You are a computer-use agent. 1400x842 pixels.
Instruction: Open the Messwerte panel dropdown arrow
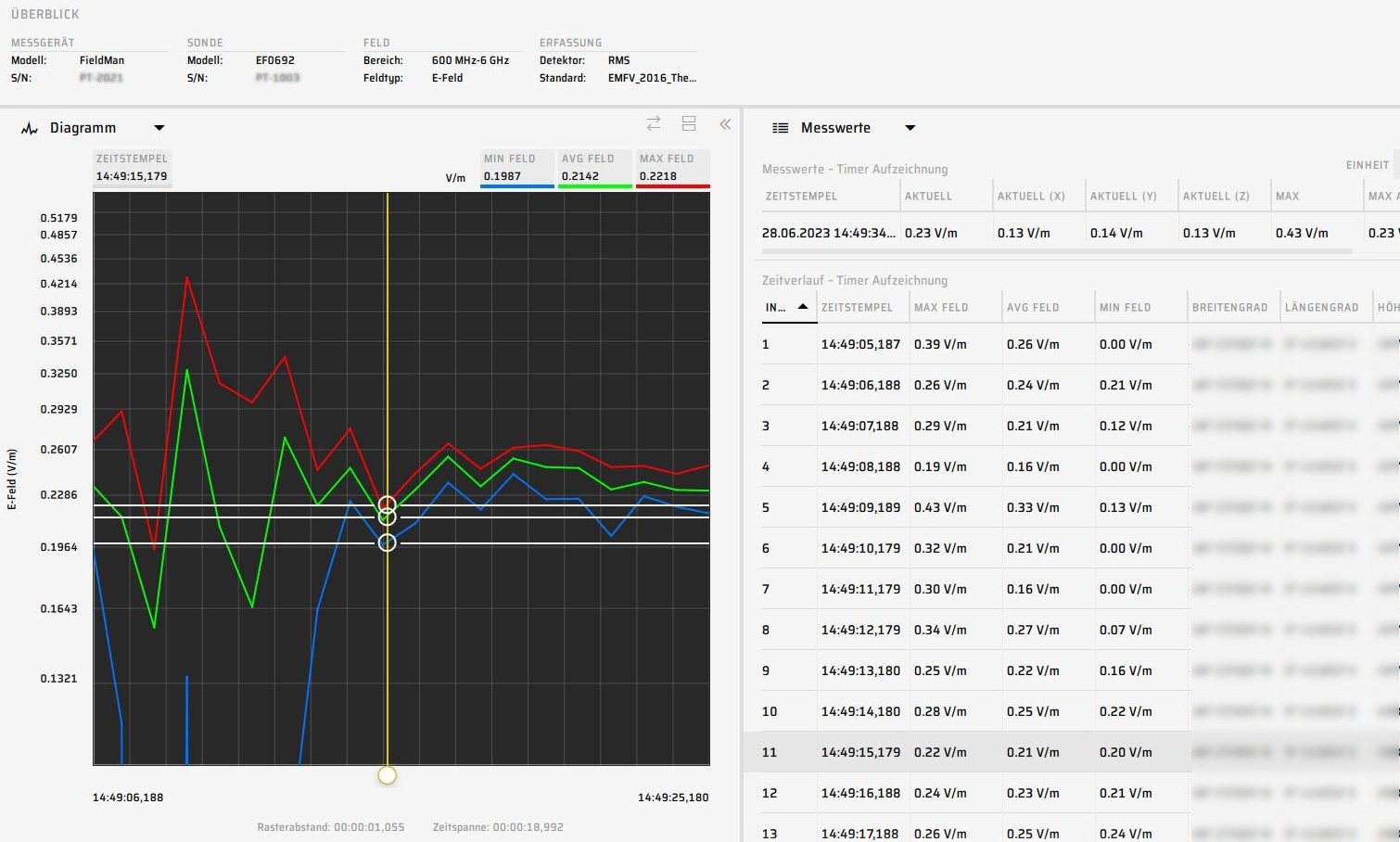click(910, 128)
